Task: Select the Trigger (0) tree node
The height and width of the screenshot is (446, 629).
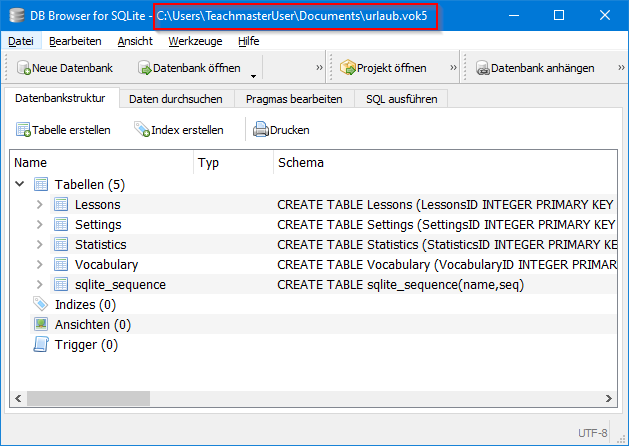Action: 85,344
